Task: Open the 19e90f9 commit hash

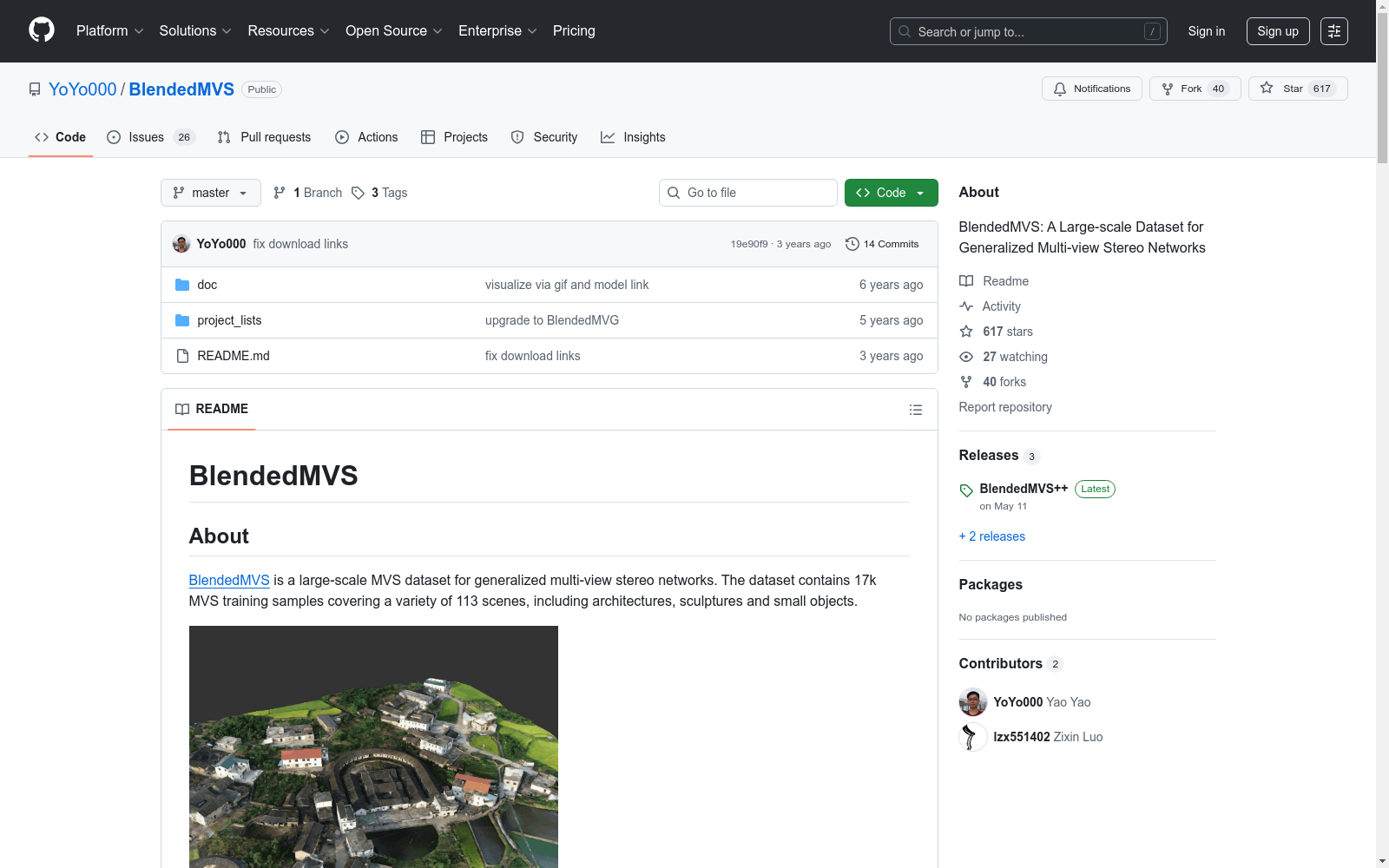Action: [x=749, y=244]
